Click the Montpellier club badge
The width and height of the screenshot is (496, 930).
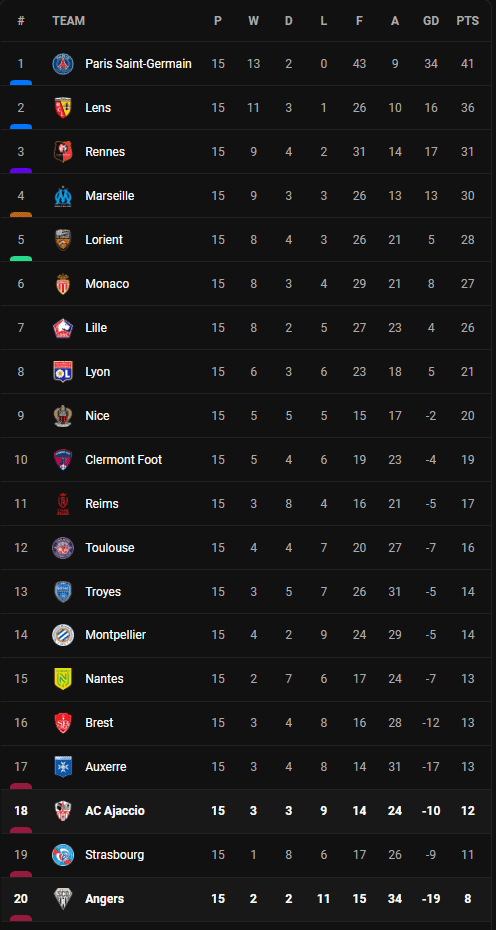[x=63, y=635]
